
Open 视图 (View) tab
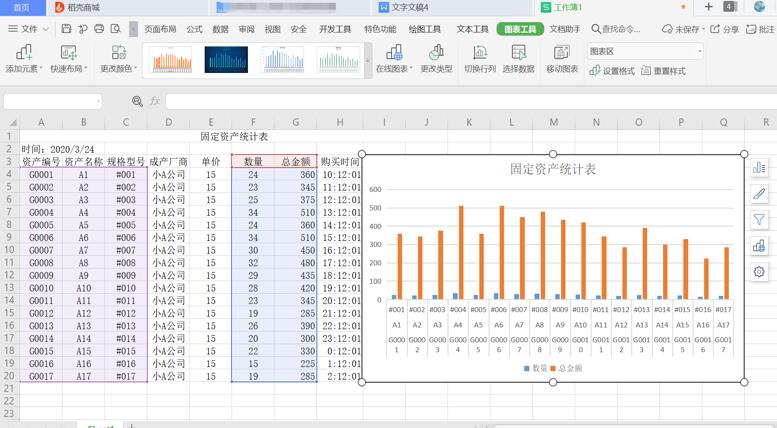tap(273, 29)
